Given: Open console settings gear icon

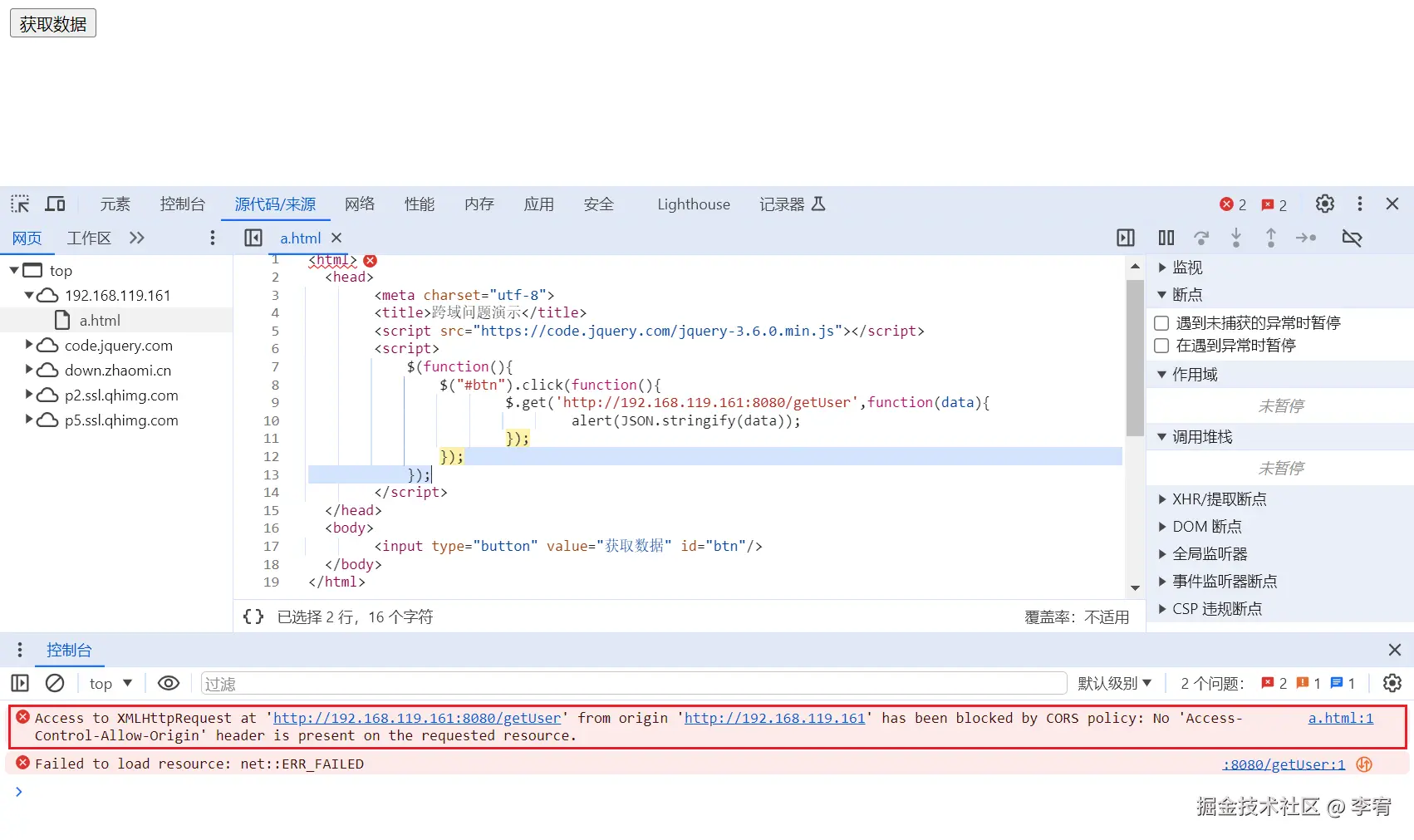Looking at the screenshot, I should 1392,683.
